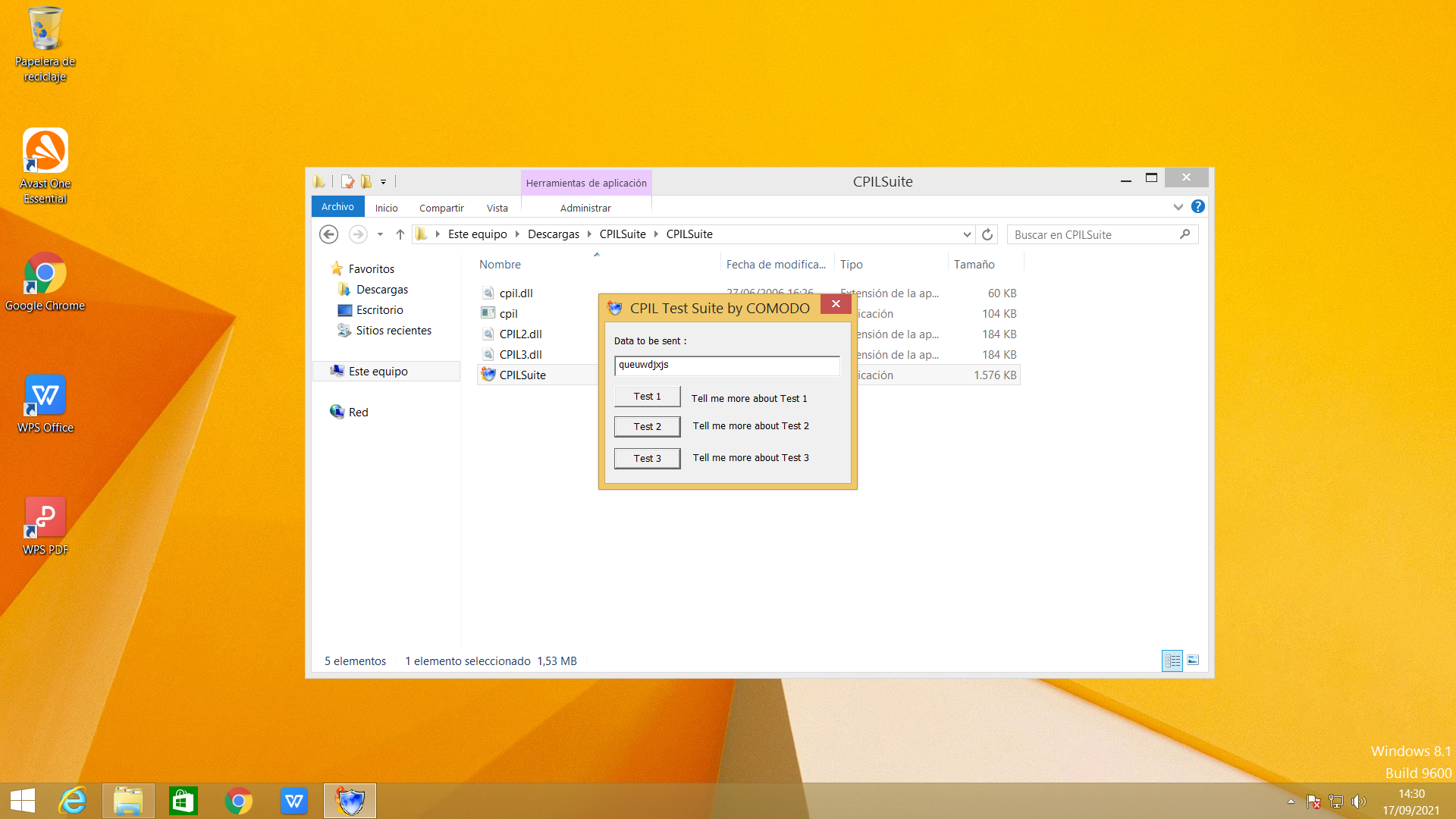Click the CPILSuite shield icon on taskbar
Viewport: 1456px width, 819px height.
click(350, 801)
